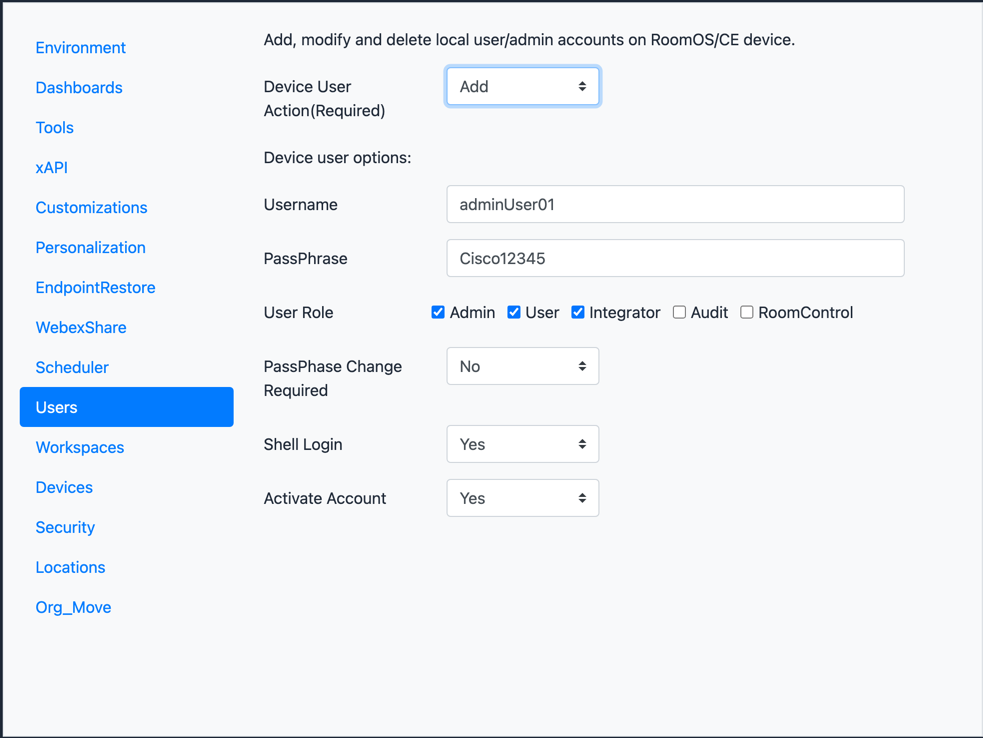The image size is (983, 738).
Task: Open the Device User Action dropdown
Action: [522, 87]
